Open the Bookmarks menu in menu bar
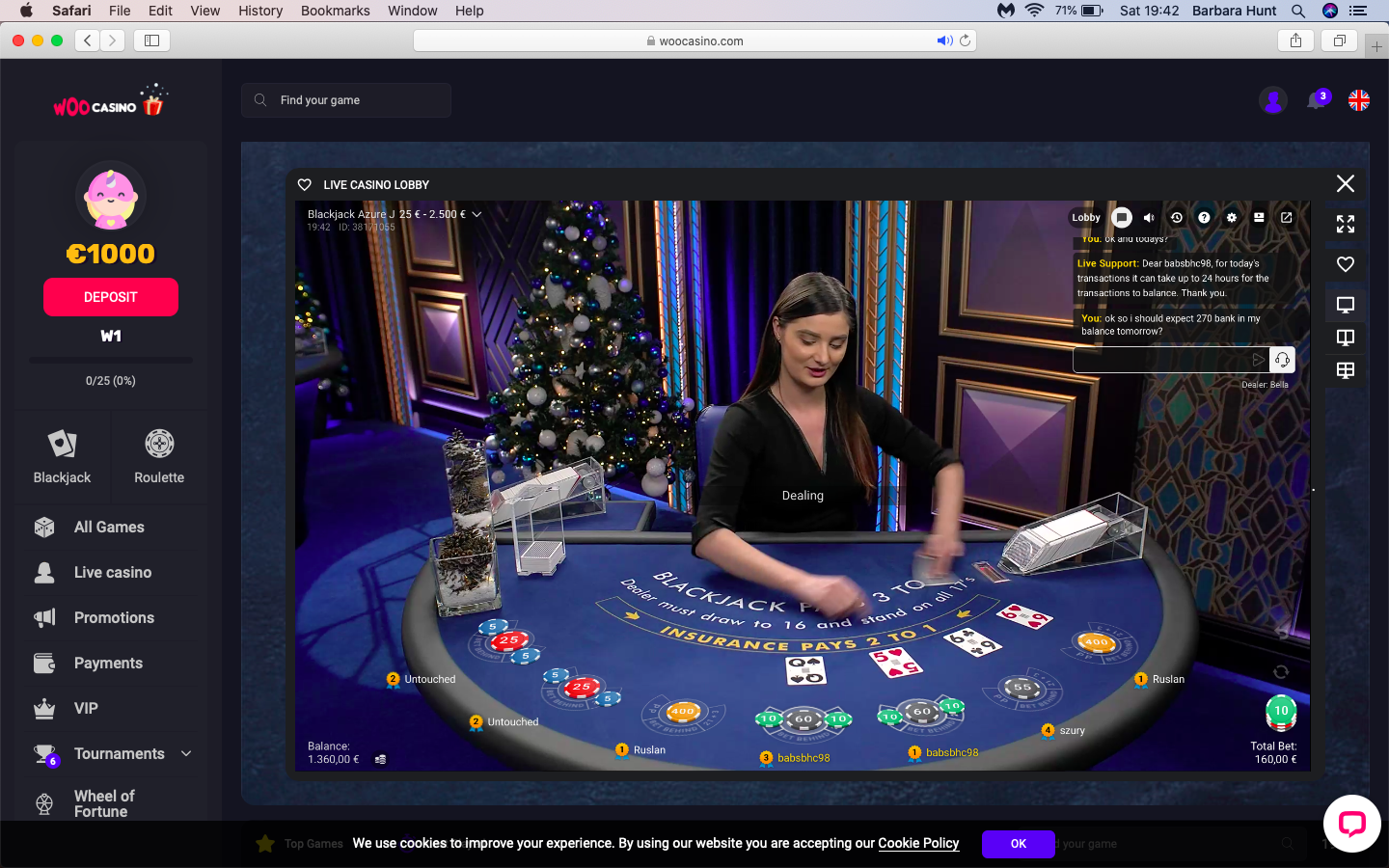Screen dimensions: 1389x868 (335, 11)
